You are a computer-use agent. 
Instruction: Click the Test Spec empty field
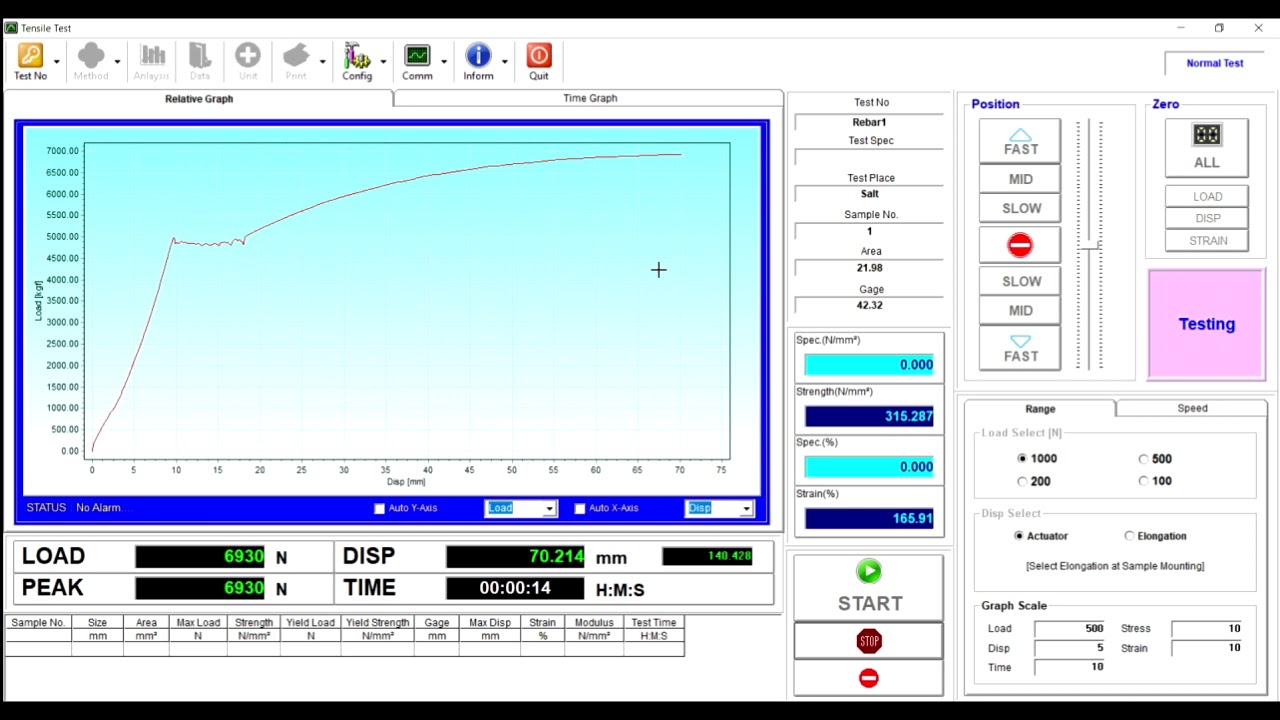point(869,157)
